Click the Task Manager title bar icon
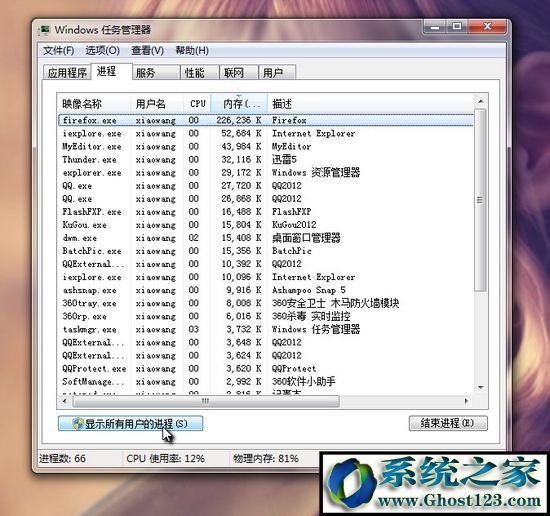This screenshot has width=550, height=516. (x=44, y=30)
